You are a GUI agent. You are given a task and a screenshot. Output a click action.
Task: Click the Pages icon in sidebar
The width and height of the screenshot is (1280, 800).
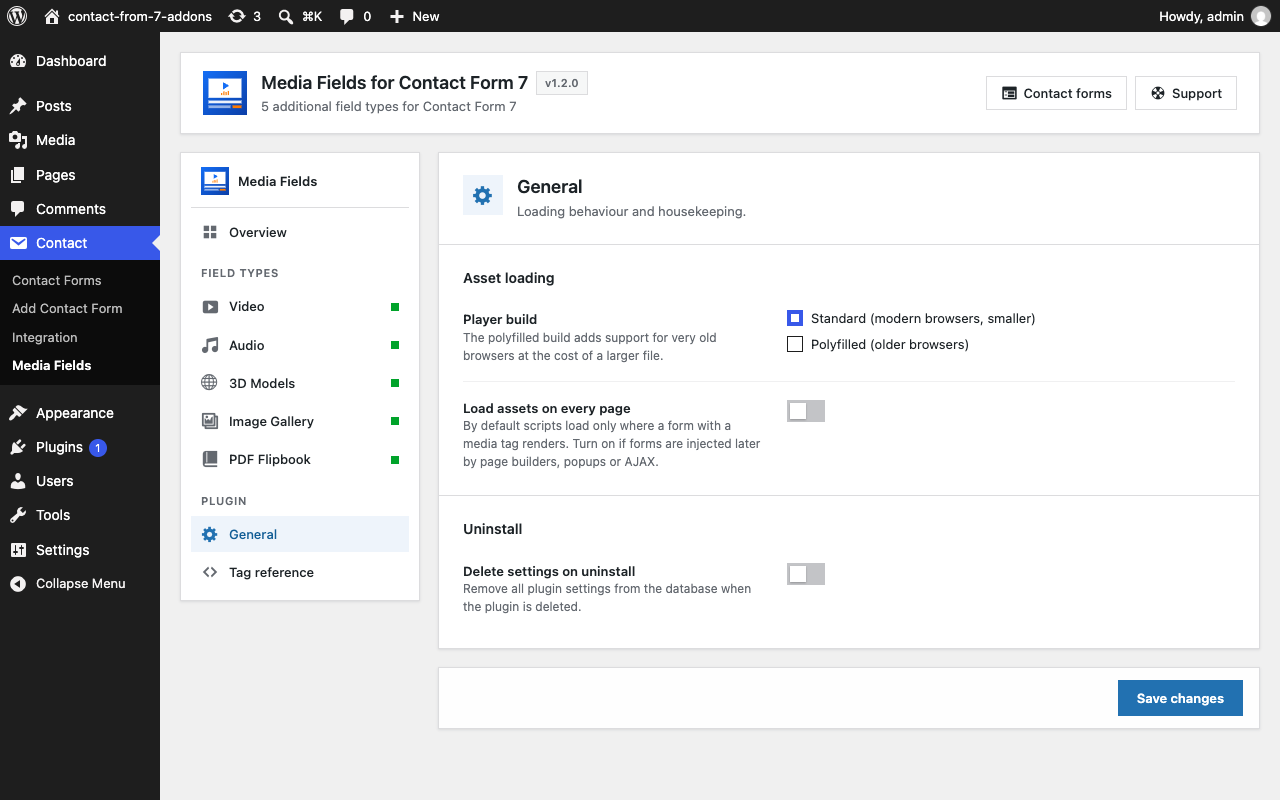[x=18, y=175]
